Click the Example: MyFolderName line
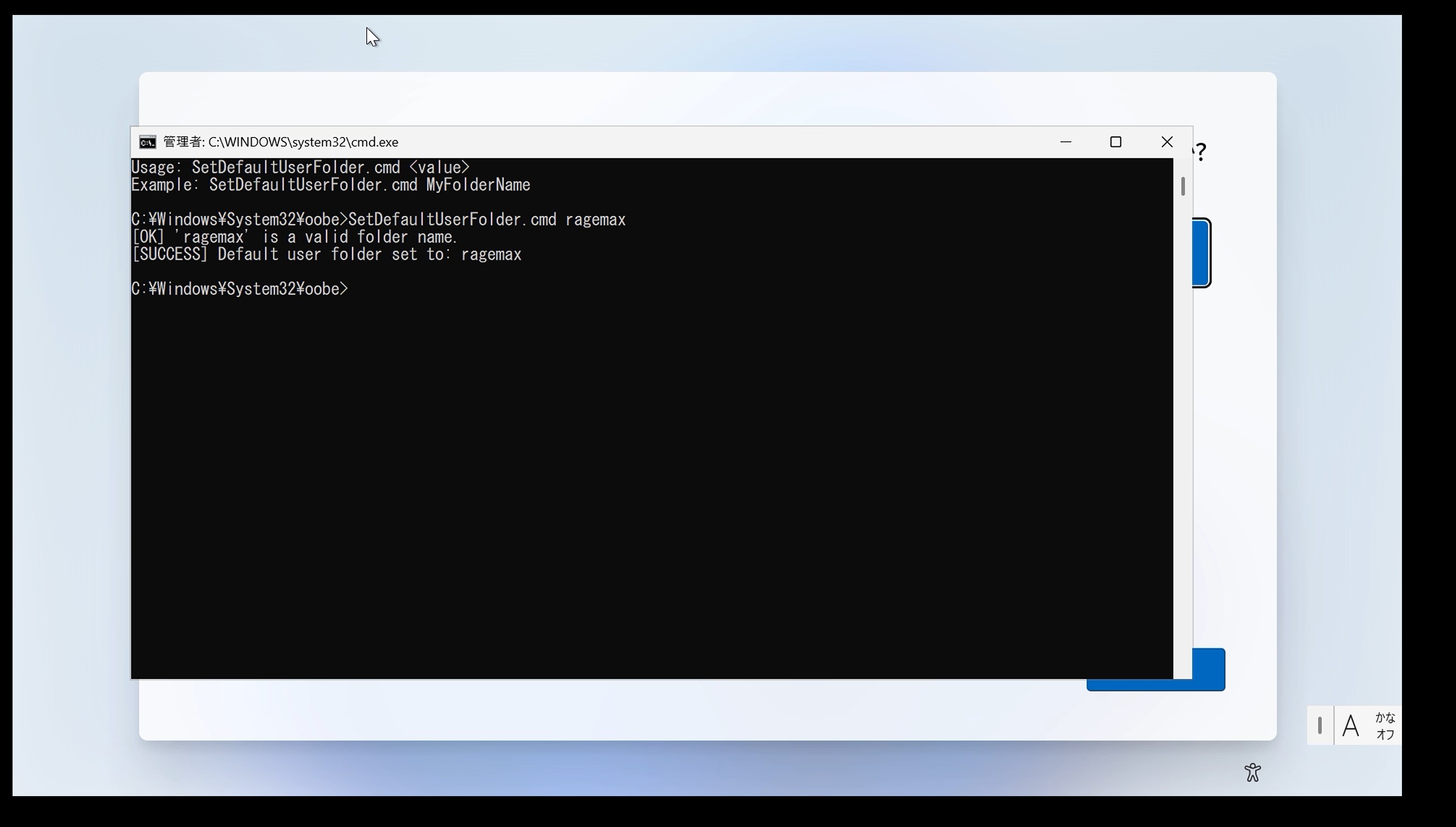Image resolution: width=1456 pixels, height=827 pixels. (330, 185)
